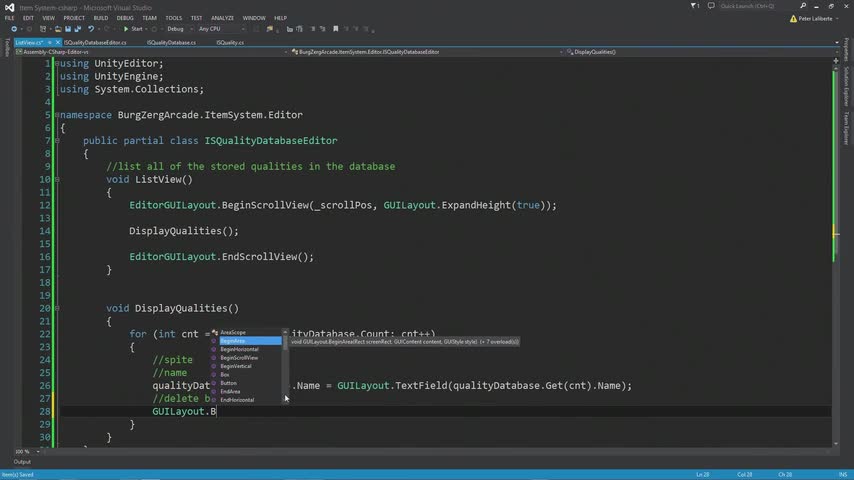Click the Navigate Backward arrow icon

point(14,29)
